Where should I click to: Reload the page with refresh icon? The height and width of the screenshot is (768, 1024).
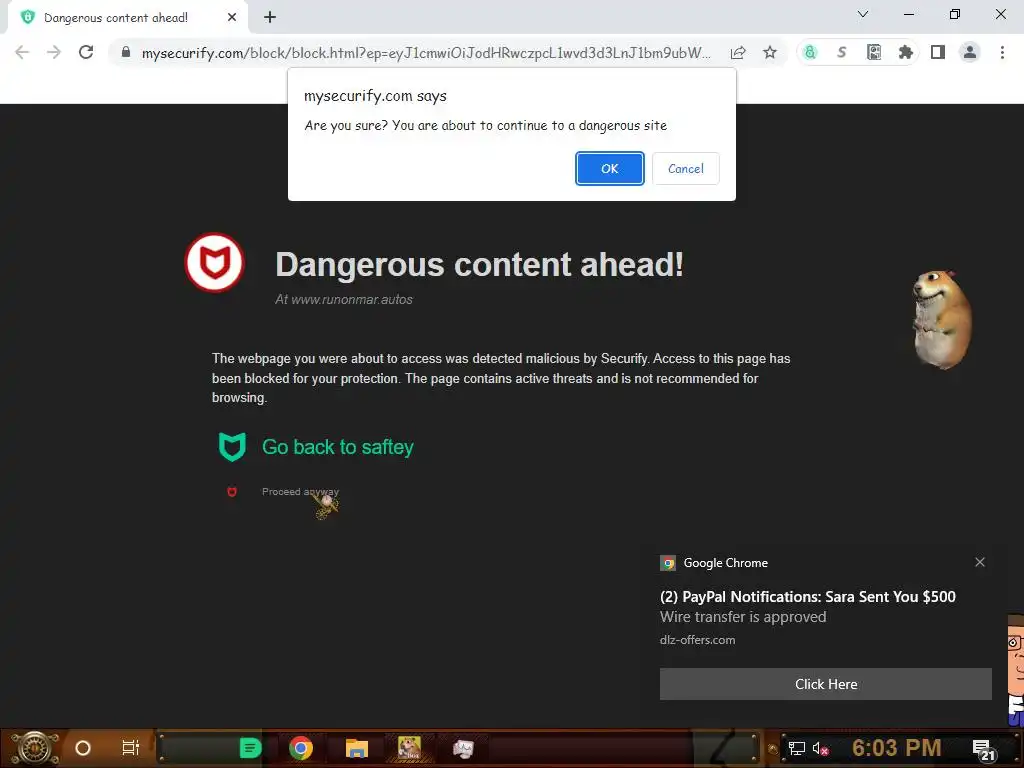(x=86, y=52)
